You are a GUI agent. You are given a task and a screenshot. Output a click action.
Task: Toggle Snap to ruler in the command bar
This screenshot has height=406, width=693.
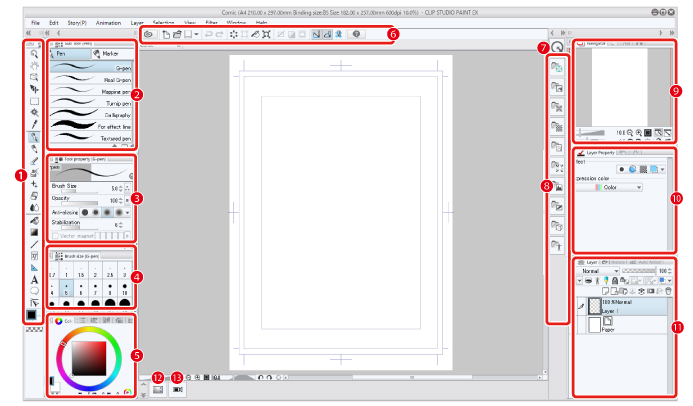pyautogui.click(x=316, y=34)
